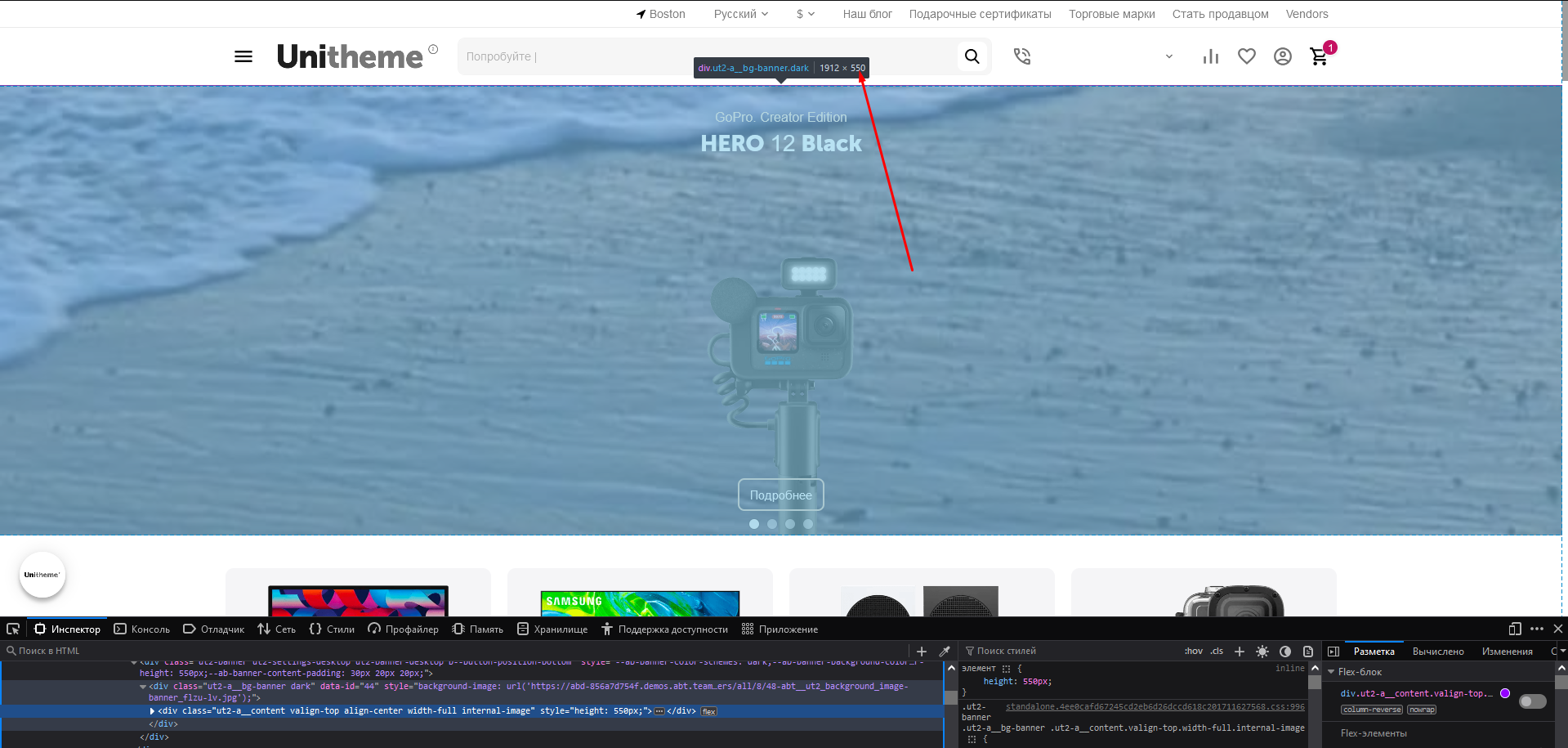The height and width of the screenshot is (748, 1568).
Task: Open the Поддержка доступности tab
Action: point(664,629)
